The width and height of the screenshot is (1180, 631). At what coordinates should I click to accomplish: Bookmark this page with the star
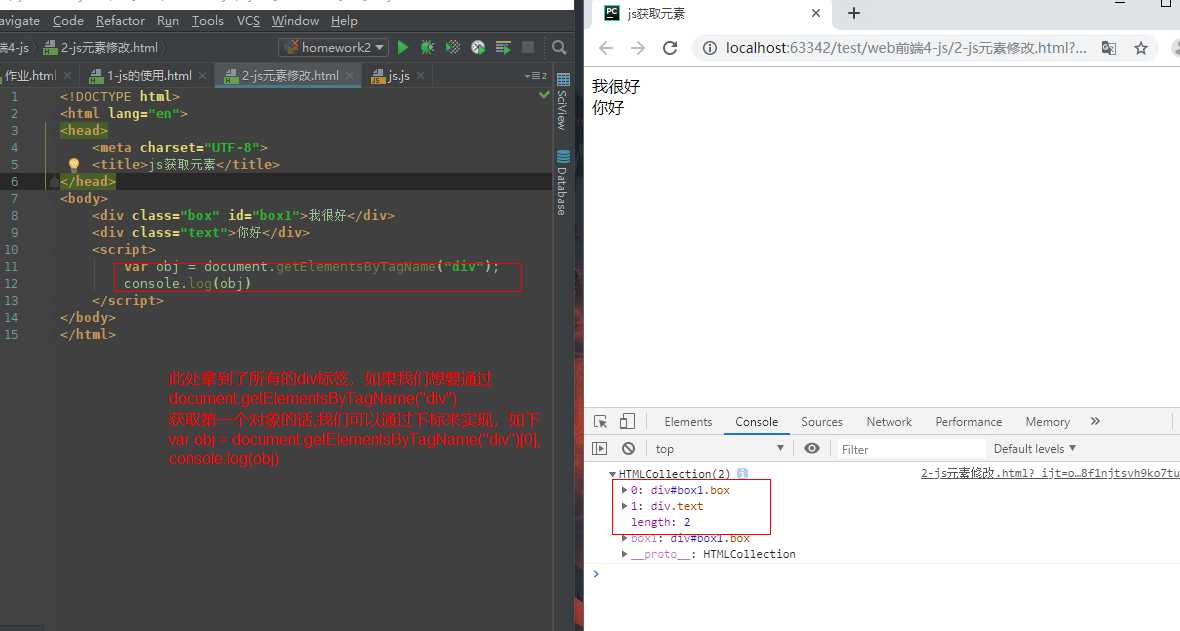point(1141,48)
